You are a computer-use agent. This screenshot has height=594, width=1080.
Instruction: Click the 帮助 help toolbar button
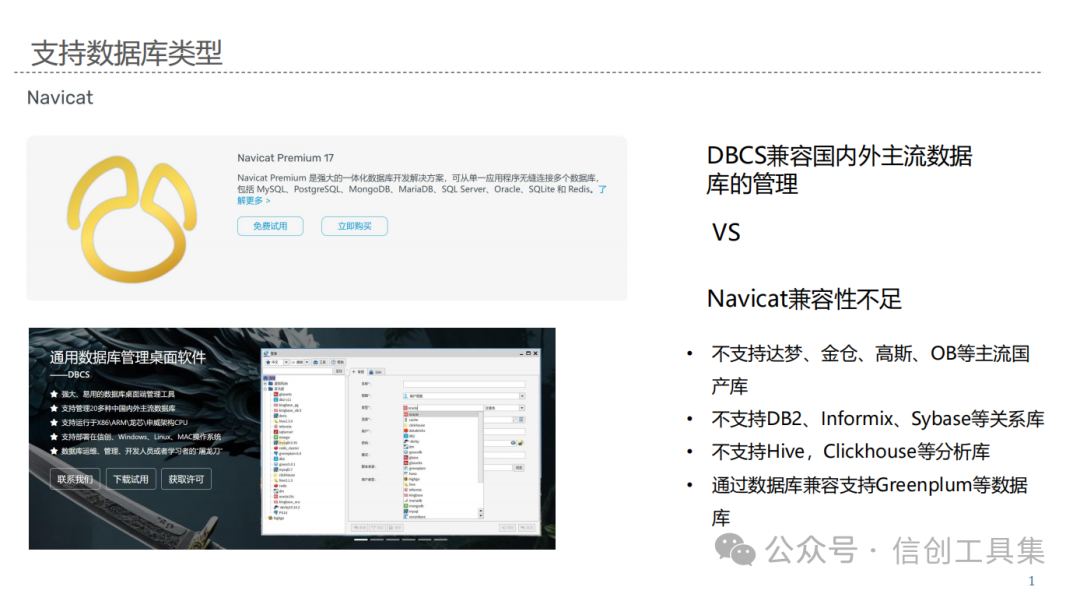pyautogui.click(x=338, y=362)
